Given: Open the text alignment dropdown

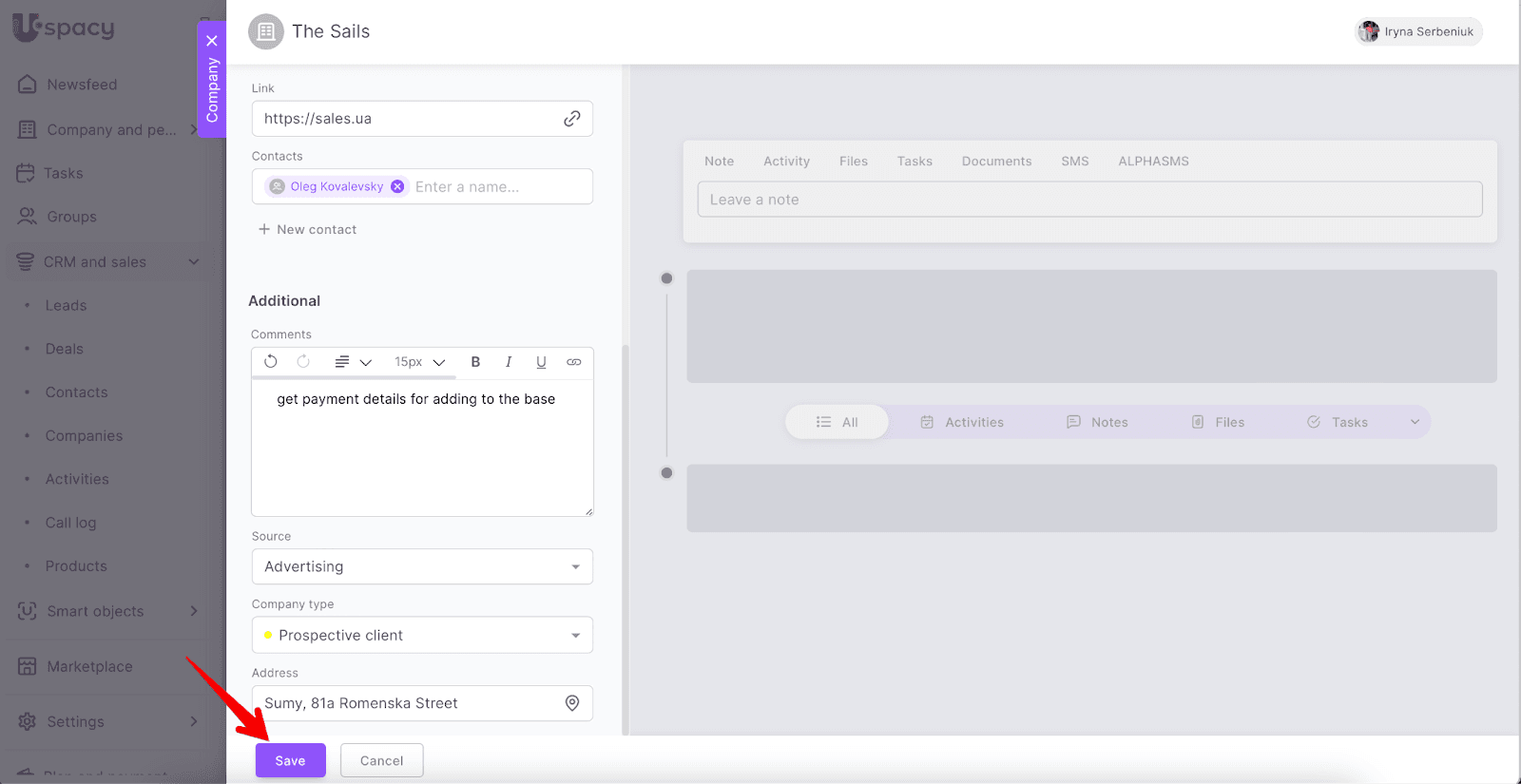Looking at the screenshot, I should (x=352, y=362).
